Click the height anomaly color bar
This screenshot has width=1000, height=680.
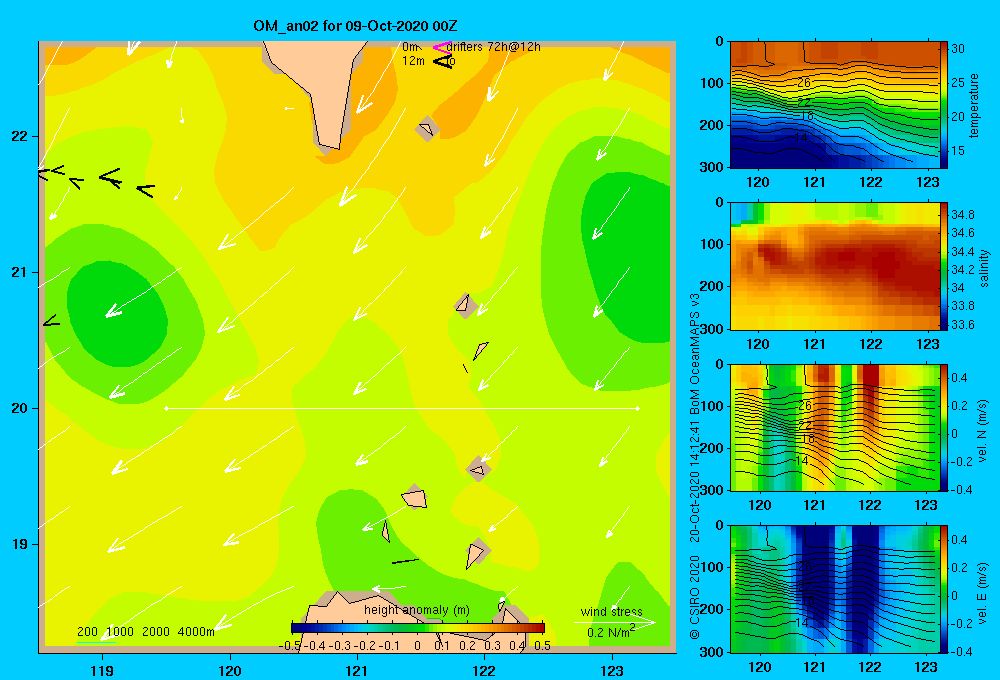[x=418, y=628]
